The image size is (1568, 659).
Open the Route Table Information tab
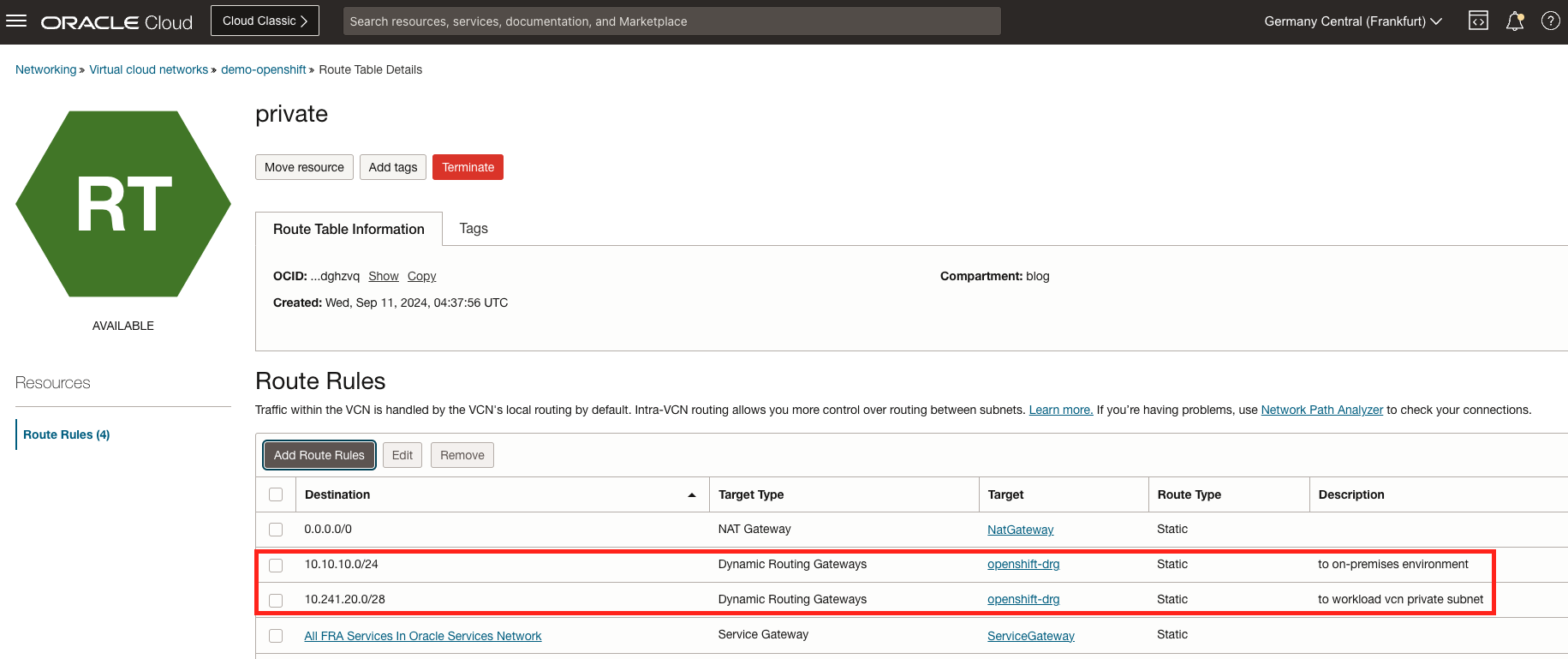349,229
